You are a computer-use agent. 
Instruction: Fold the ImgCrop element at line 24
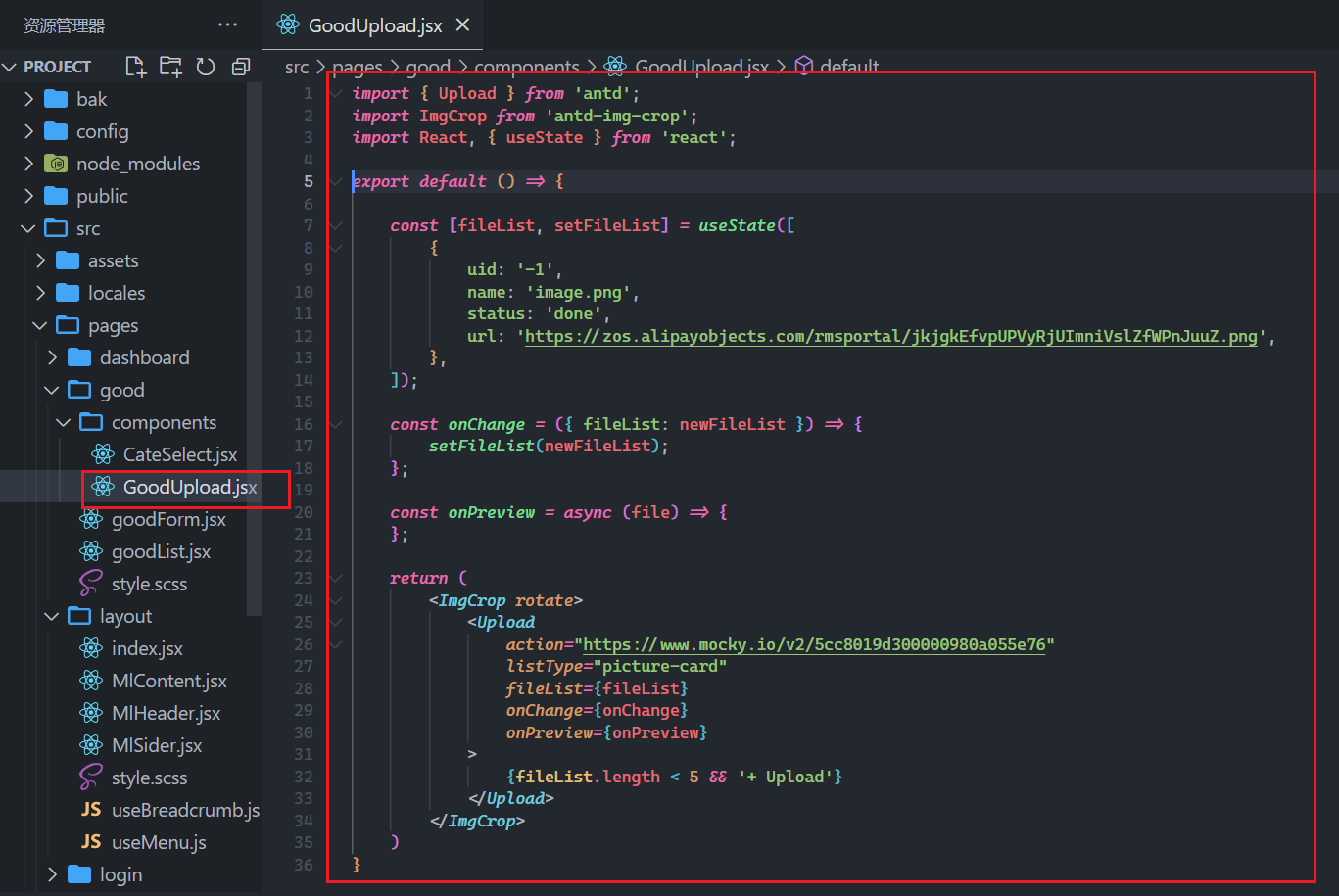337,600
